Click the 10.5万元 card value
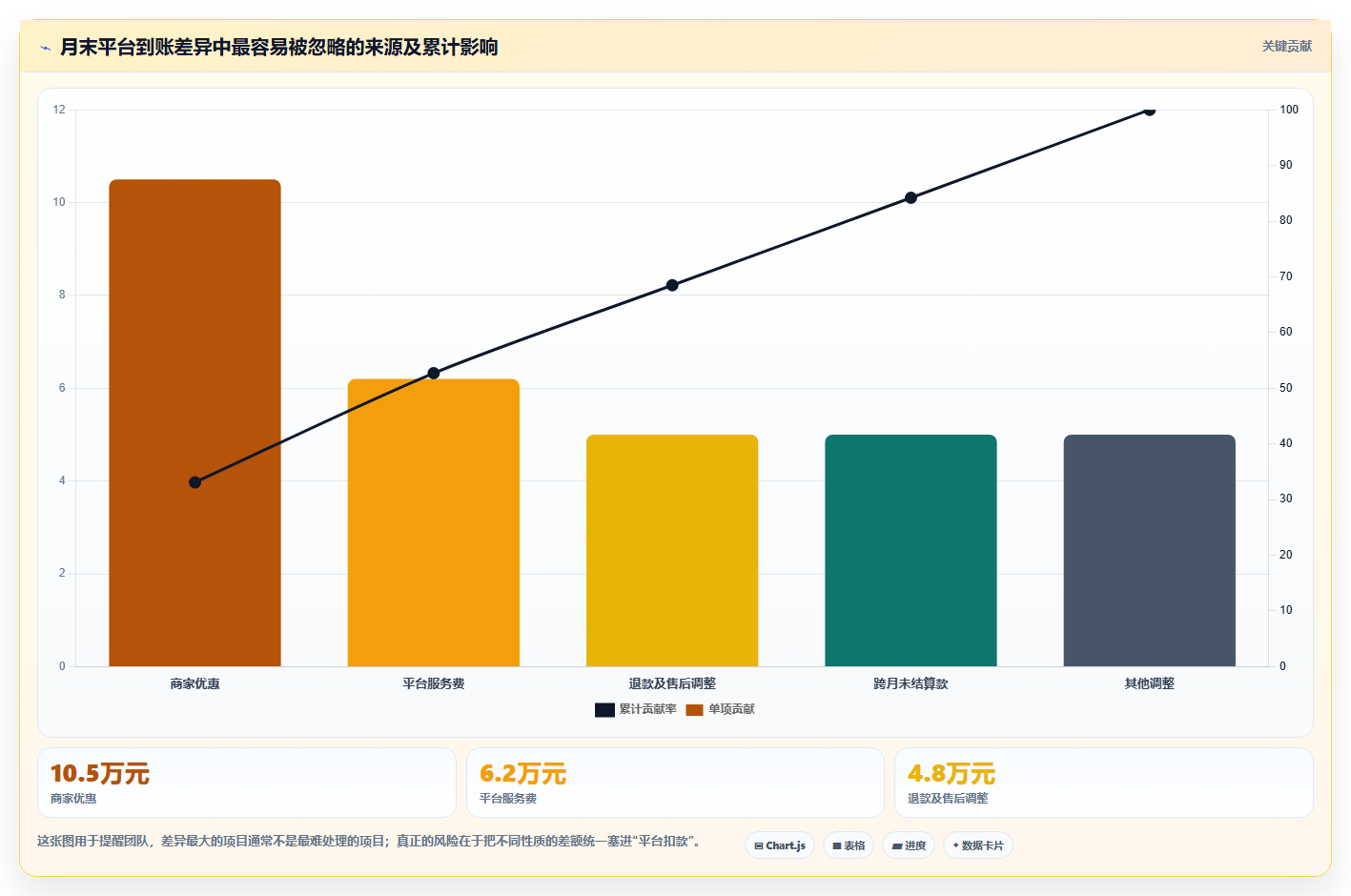1351x896 pixels. pos(100,773)
